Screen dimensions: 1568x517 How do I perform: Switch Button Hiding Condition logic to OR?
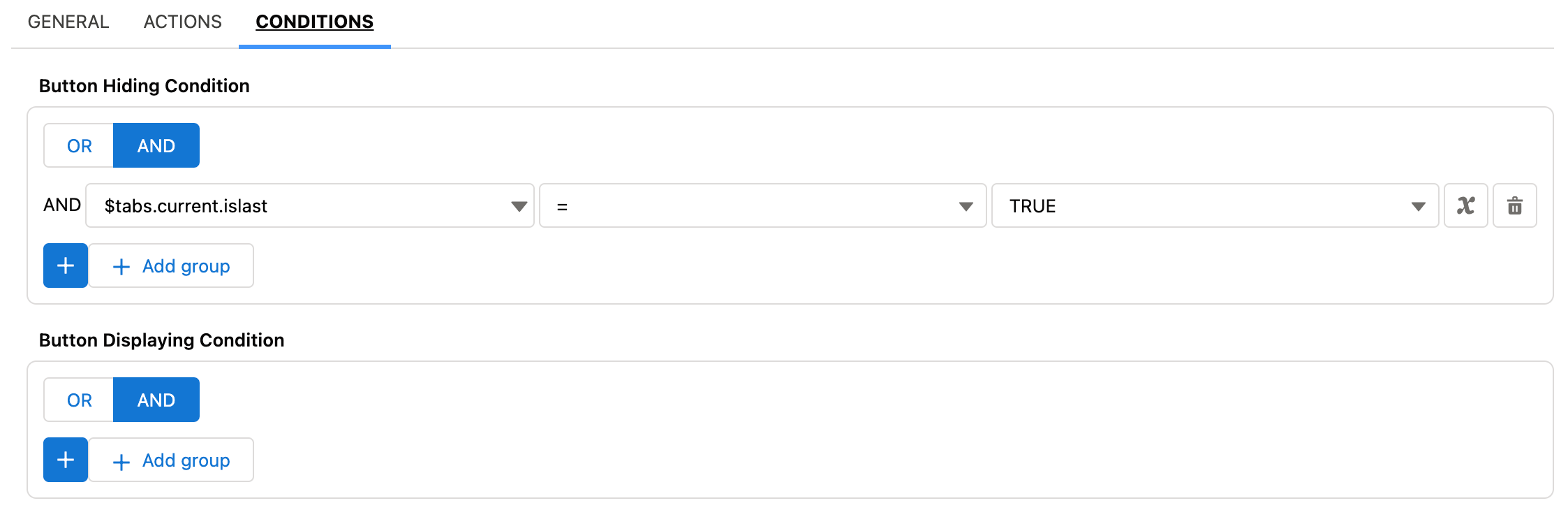(x=78, y=145)
